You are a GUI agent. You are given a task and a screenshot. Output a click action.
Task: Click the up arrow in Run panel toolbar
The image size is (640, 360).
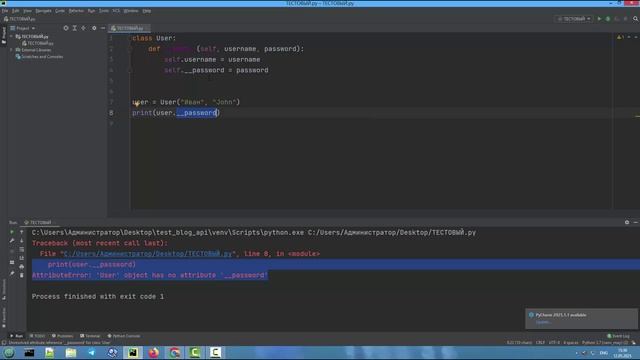tap(22, 232)
